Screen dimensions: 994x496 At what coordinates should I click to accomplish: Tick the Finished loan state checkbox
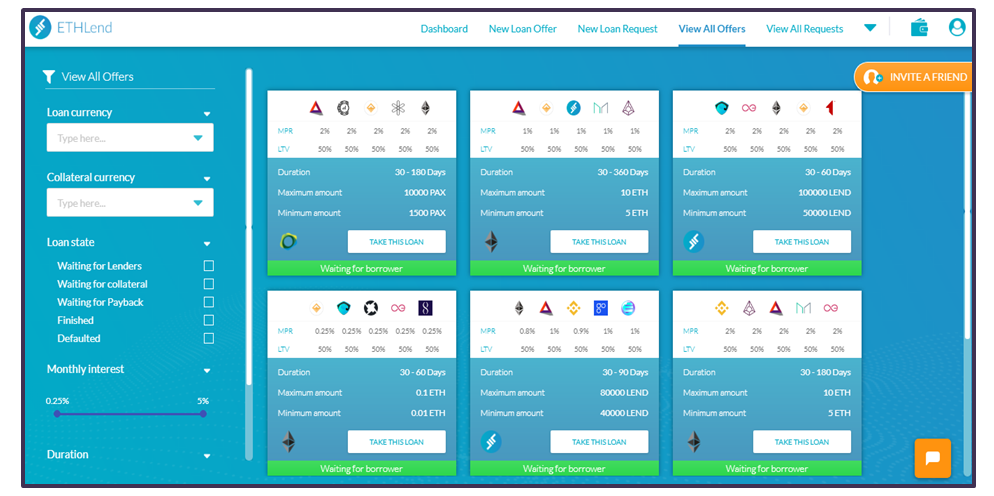point(209,320)
